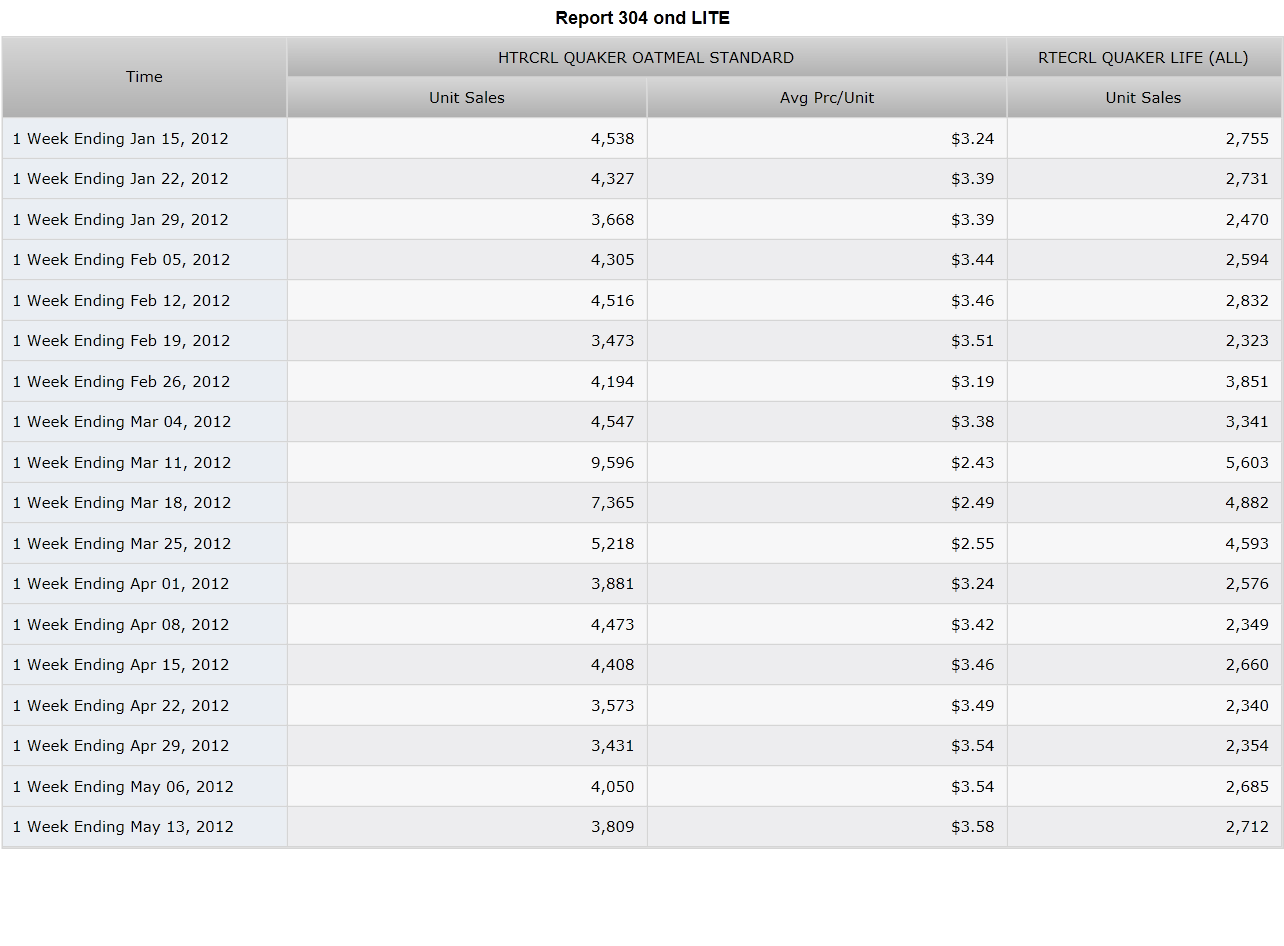Click the Avg Prc/Unit column header

[827, 98]
